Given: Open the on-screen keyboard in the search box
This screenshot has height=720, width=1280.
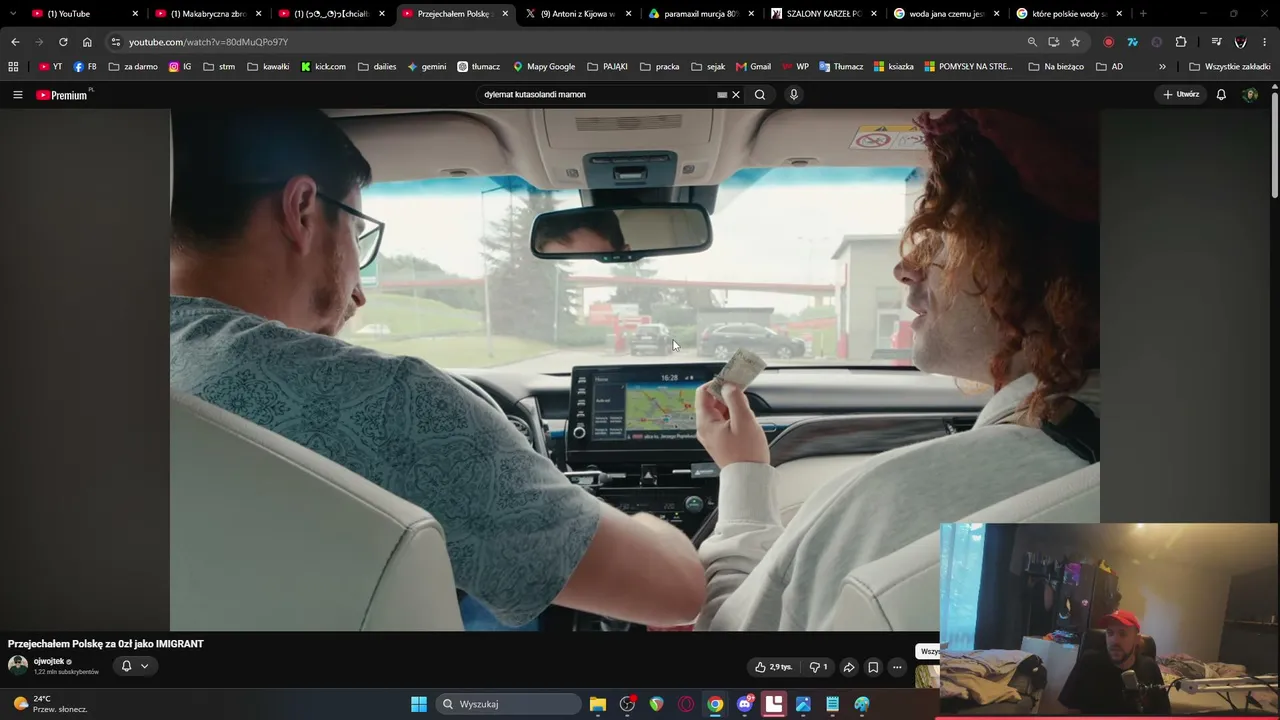Looking at the screenshot, I should [722, 95].
